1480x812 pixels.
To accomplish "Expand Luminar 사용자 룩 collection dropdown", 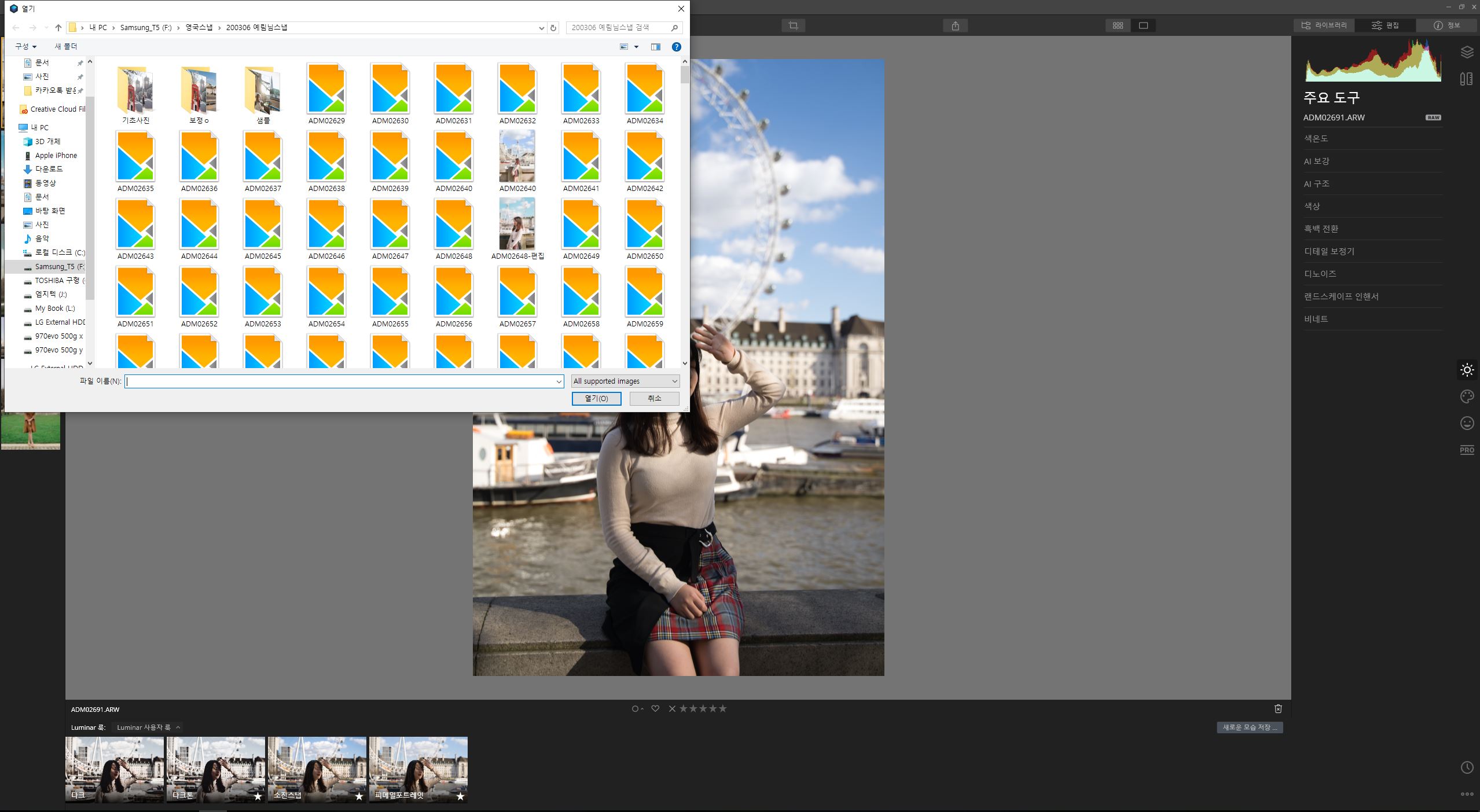I will coord(148,728).
